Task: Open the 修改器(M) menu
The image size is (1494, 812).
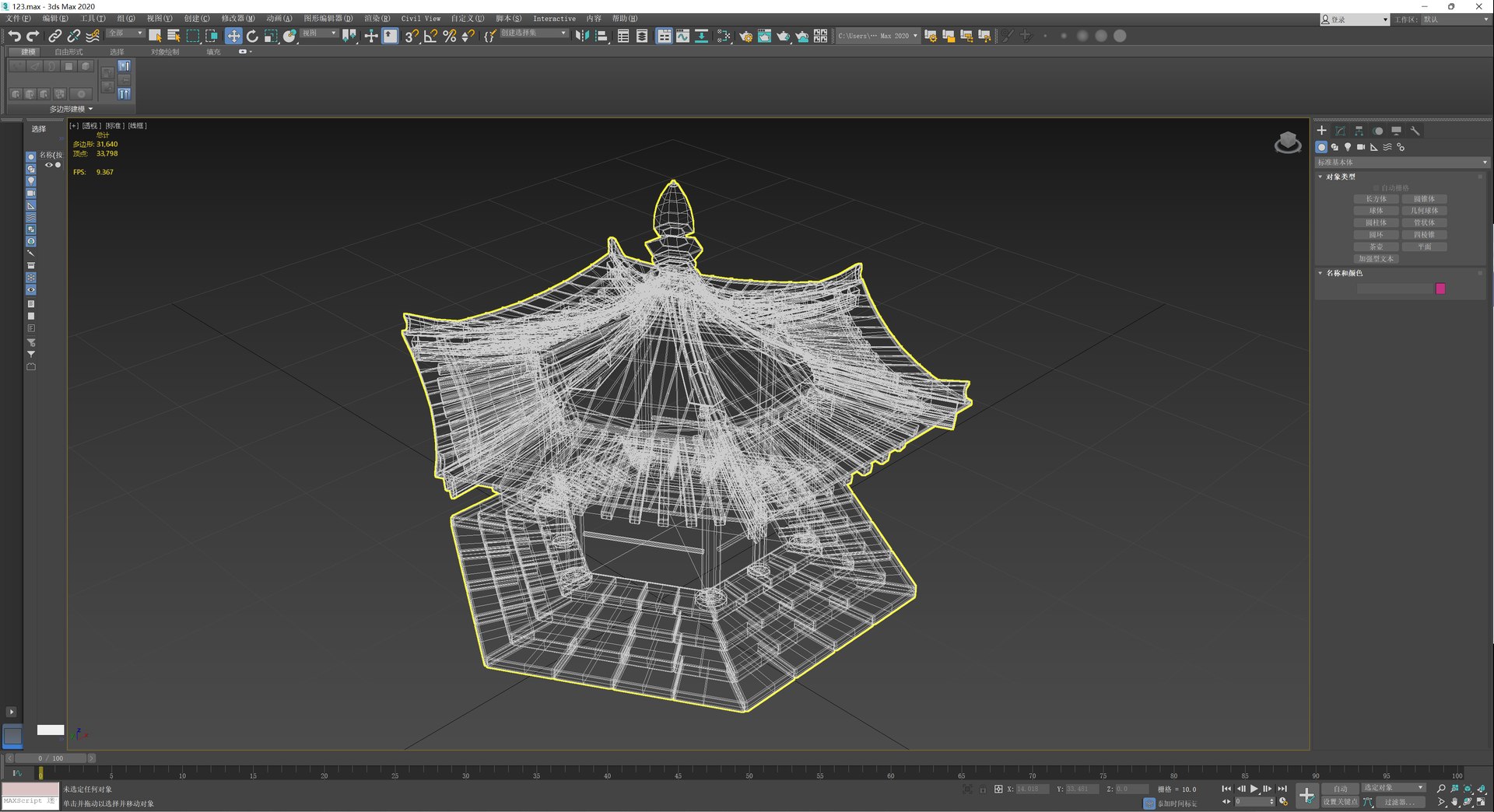Action: click(237, 19)
